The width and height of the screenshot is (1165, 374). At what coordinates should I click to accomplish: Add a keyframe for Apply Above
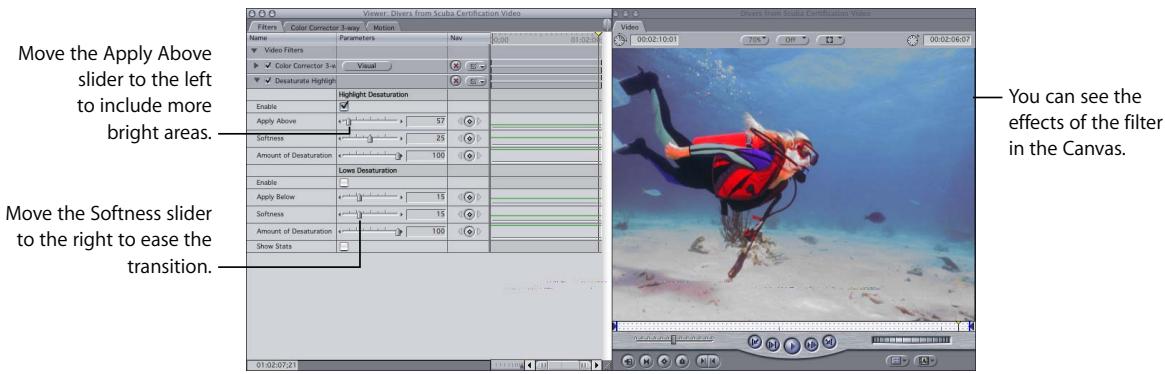point(470,120)
